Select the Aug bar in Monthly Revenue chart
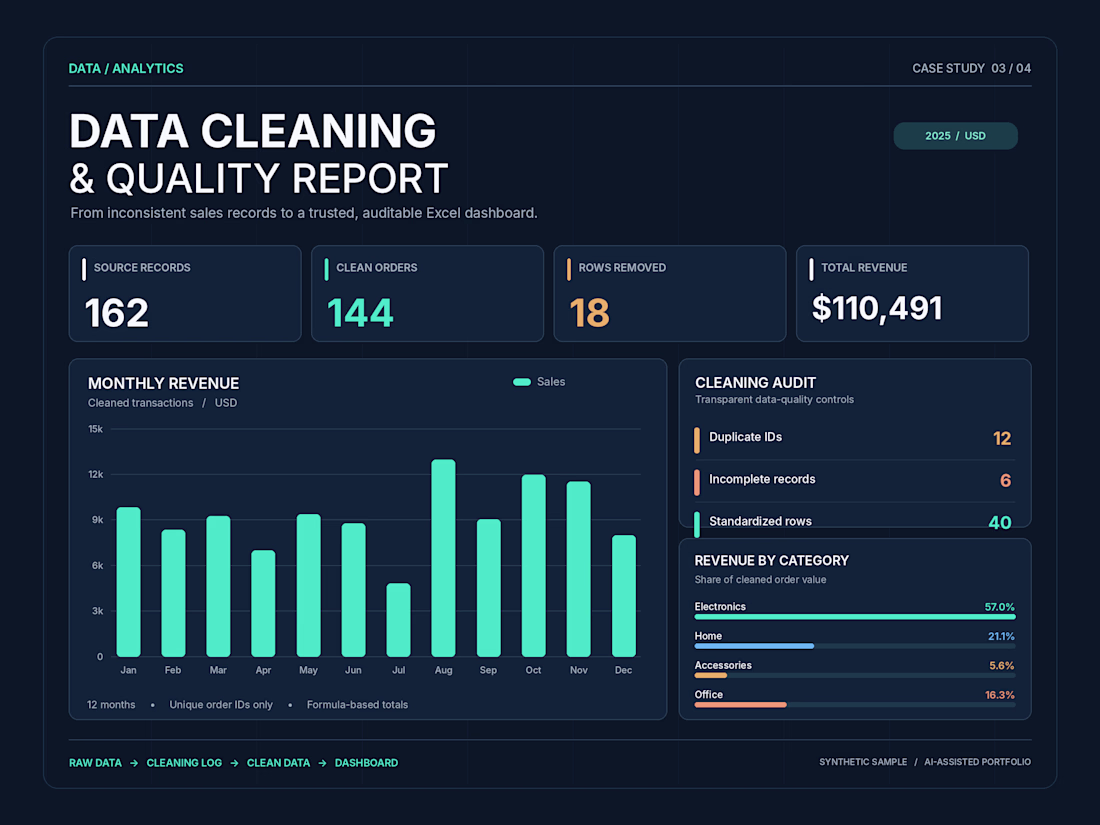Screen dimensions: 1100x825 click(443, 558)
